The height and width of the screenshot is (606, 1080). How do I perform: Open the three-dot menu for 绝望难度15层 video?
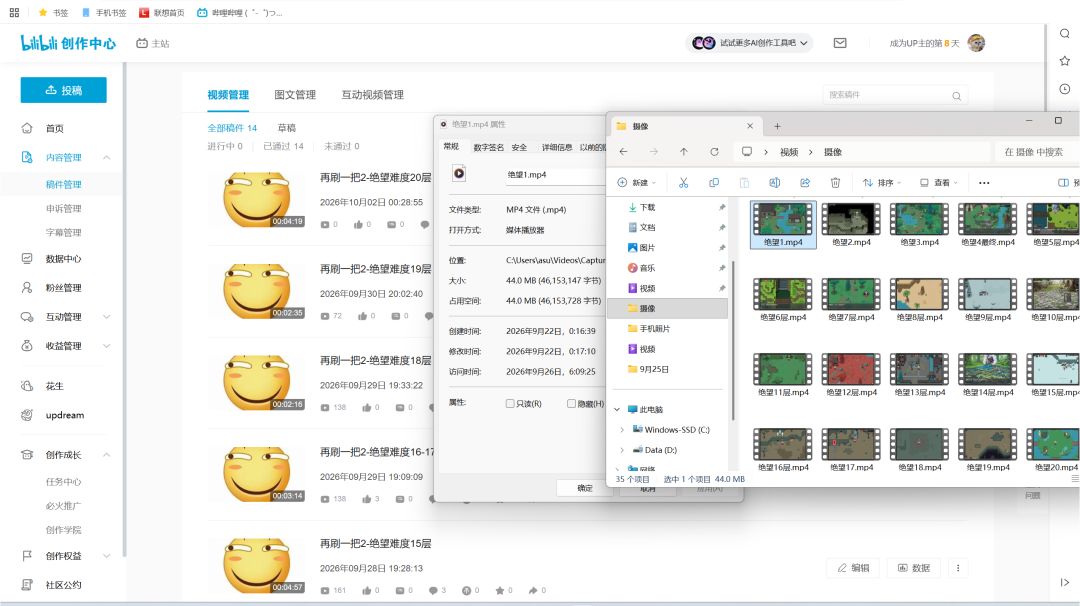957,568
